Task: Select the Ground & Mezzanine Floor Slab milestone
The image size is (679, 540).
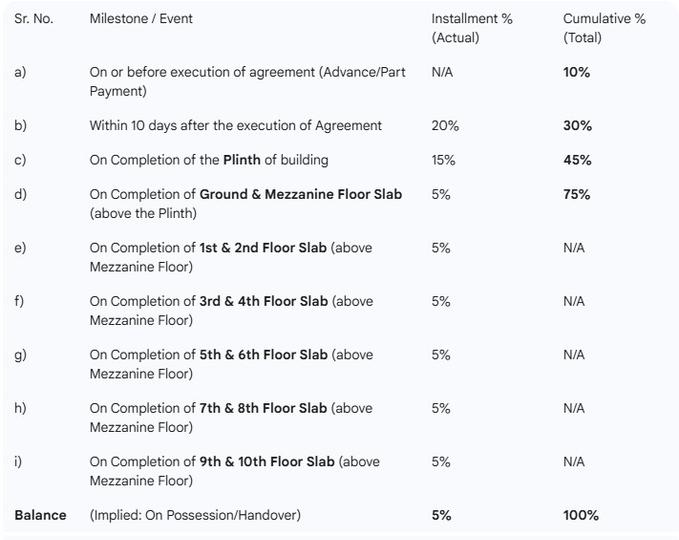Action: click(x=245, y=203)
